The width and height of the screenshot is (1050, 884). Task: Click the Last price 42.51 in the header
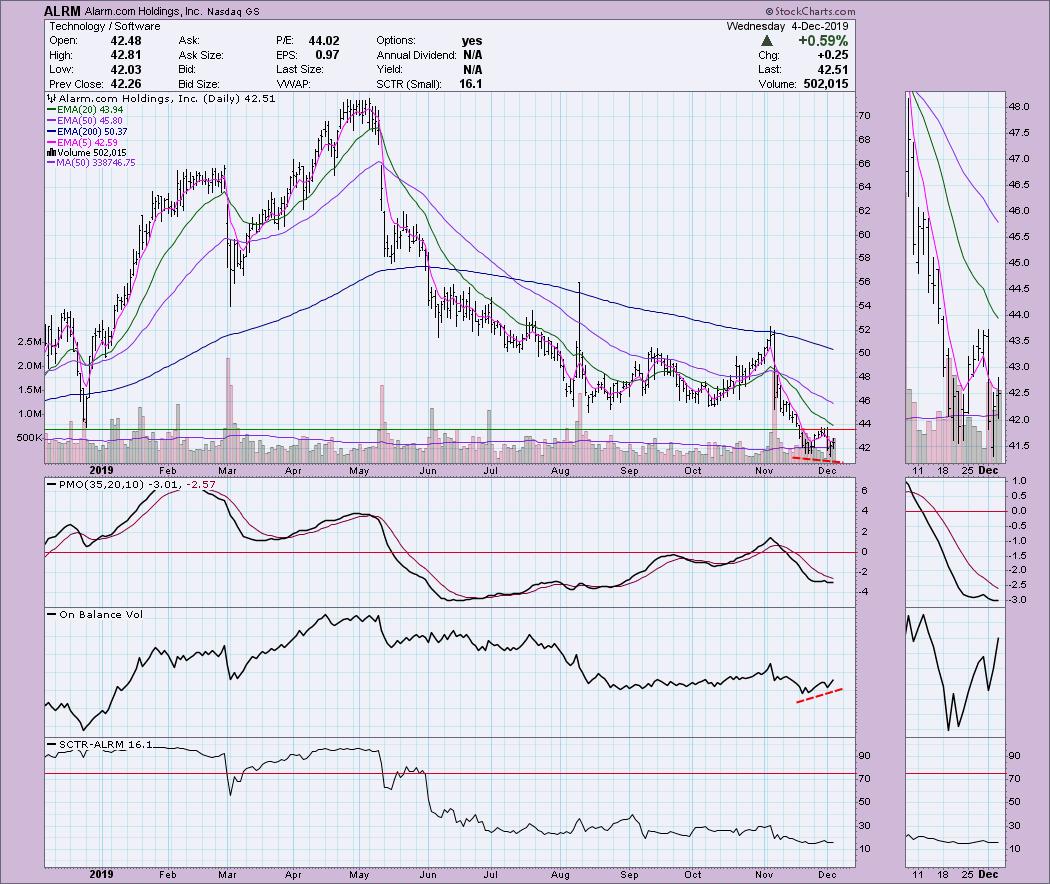[x=832, y=70]
